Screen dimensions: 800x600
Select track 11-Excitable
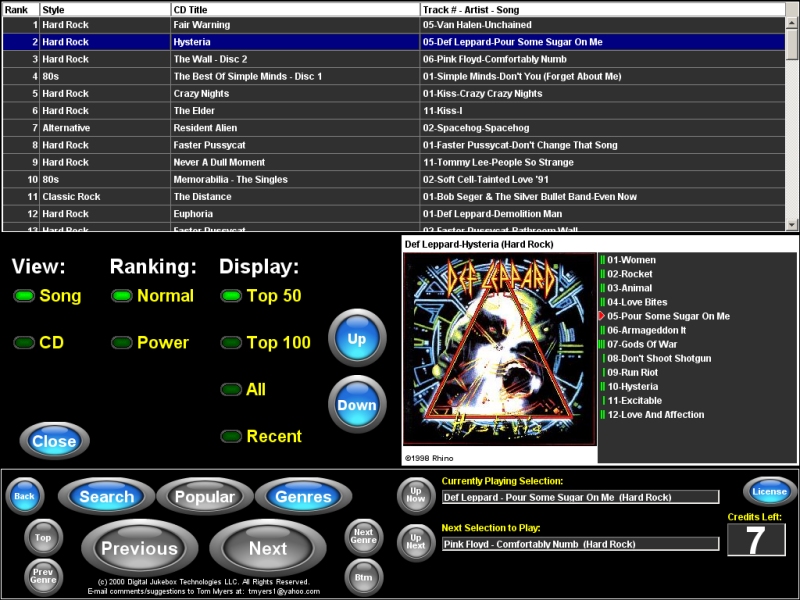(634, 401)
